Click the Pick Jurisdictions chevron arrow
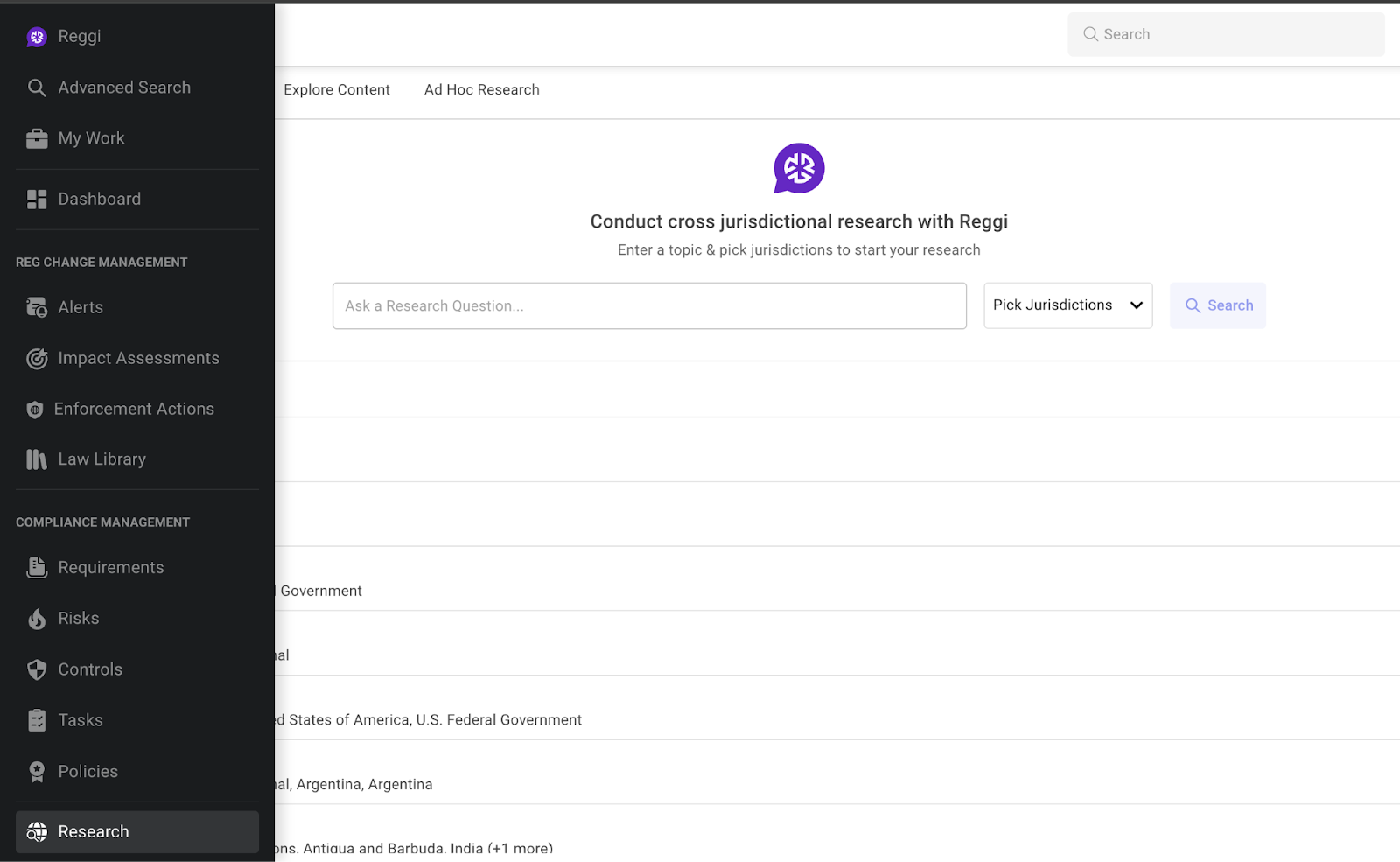Viewport: 1400px width, 862px height. pyautogui.click(x=1136, y=305)
